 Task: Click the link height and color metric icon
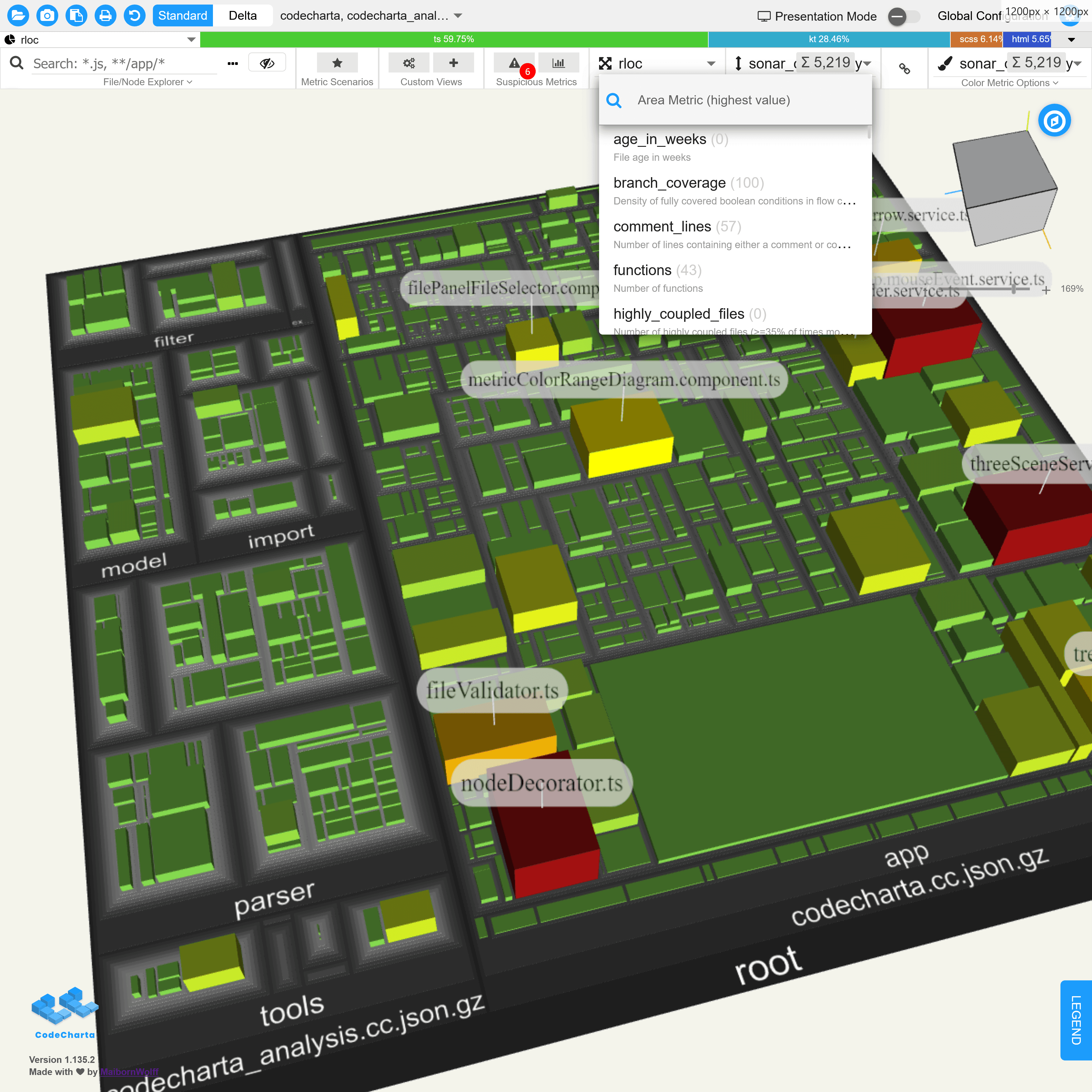[904, 68]
